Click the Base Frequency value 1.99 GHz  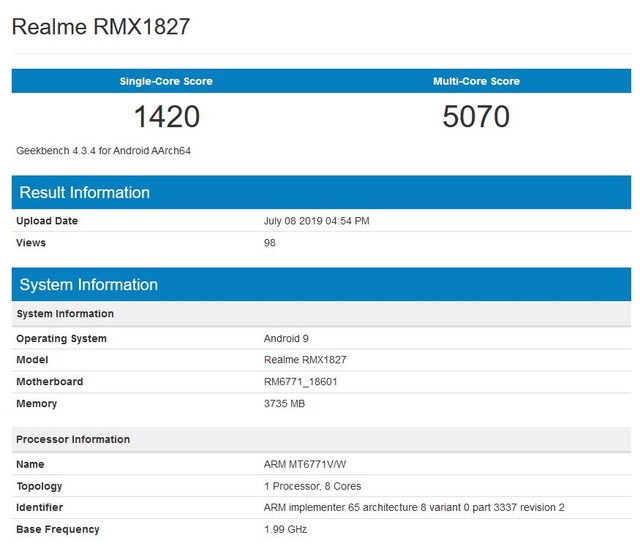pos(285,529)
